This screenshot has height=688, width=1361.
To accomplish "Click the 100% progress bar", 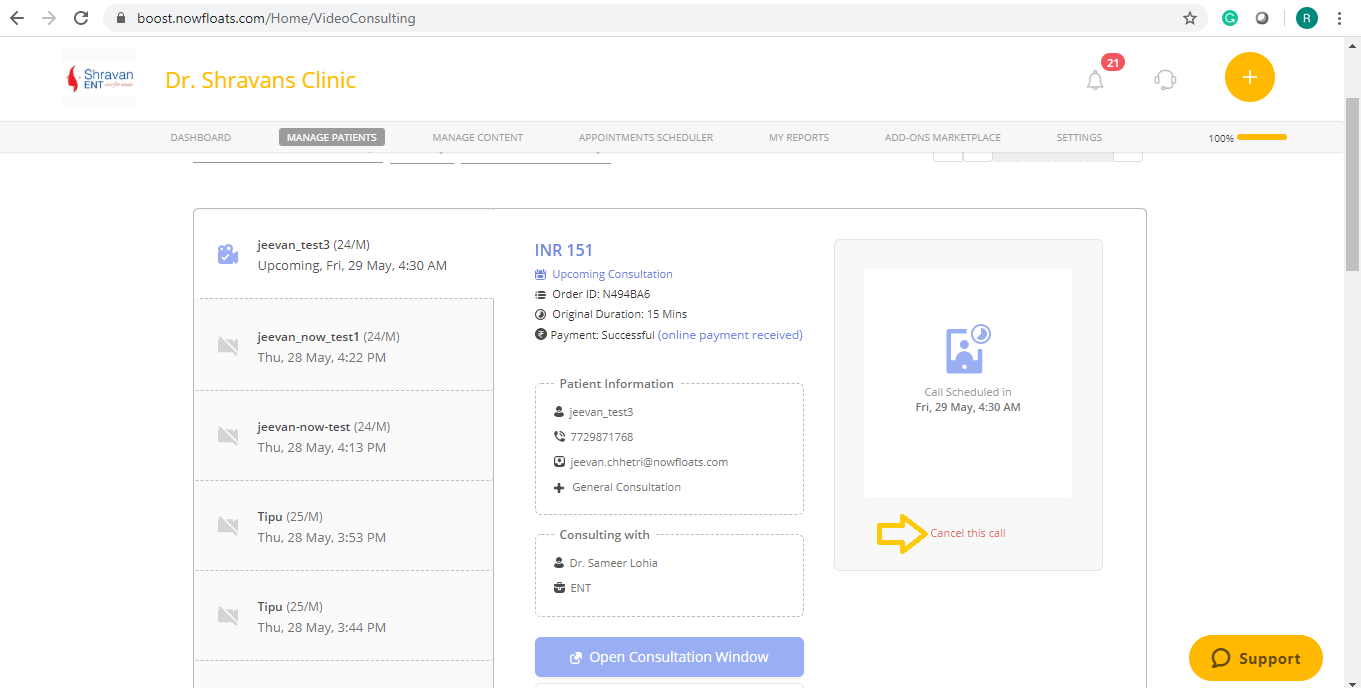I will pos(1261,137).
